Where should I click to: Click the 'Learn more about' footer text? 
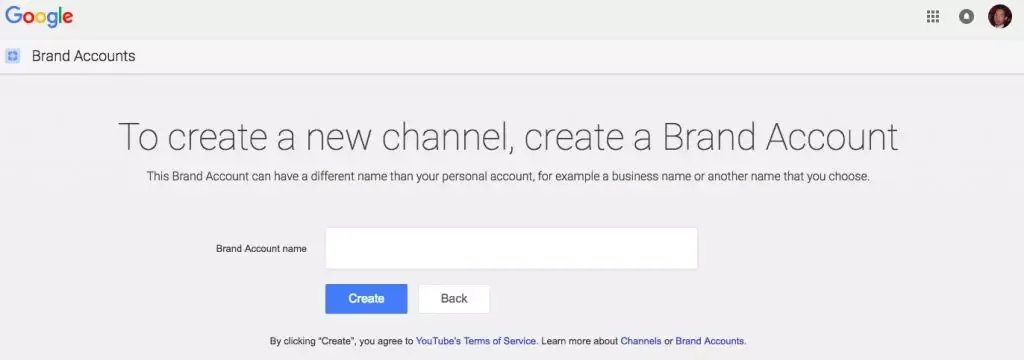579,341
